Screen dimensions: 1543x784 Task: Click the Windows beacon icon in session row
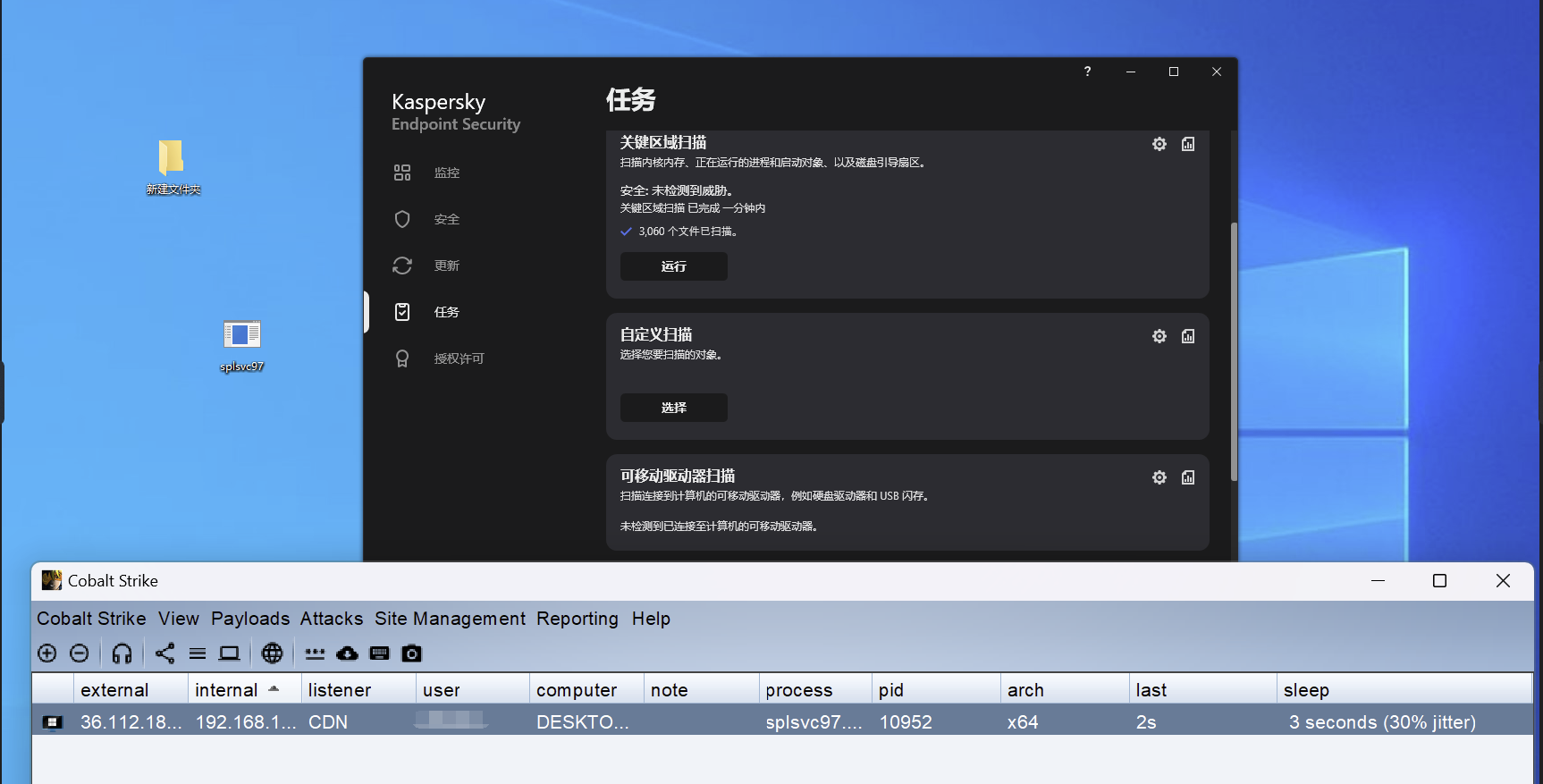tap(53, 722)
